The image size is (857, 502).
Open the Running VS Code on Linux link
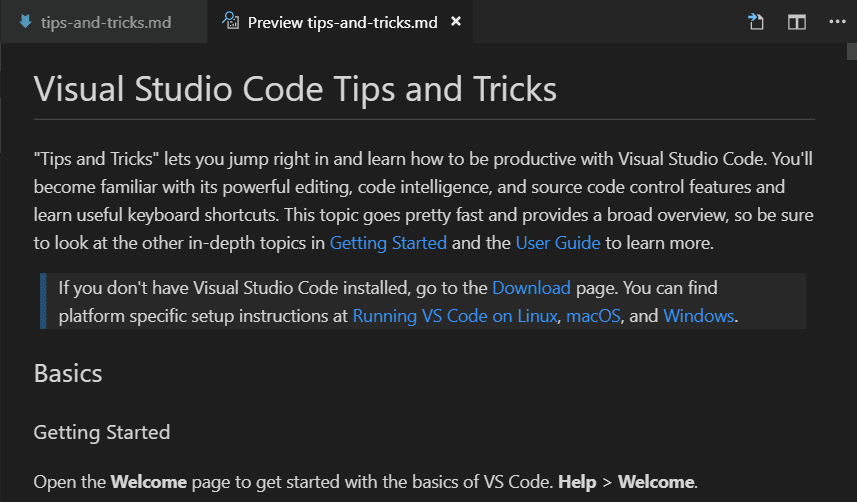[455, 316]
